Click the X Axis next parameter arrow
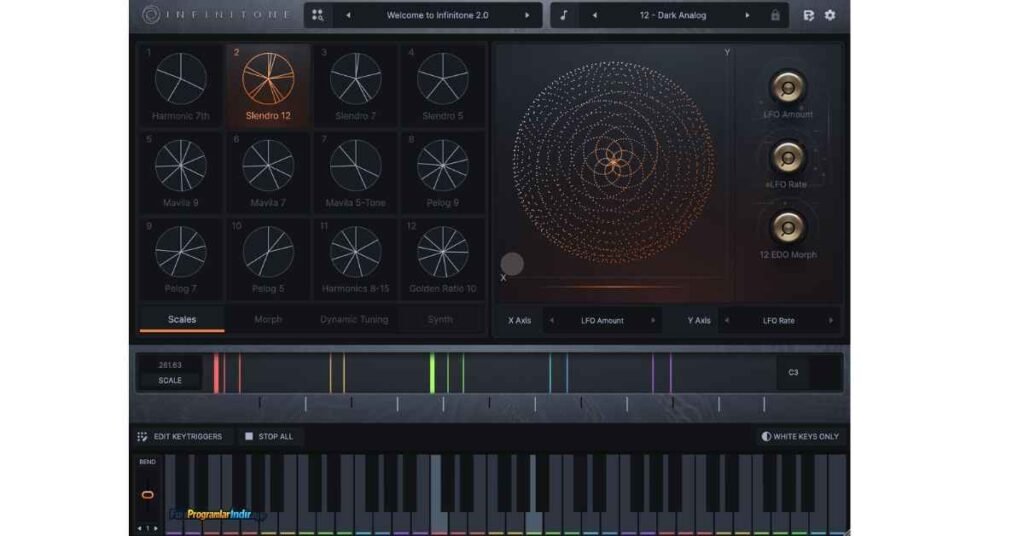 click(x=652, y=321)
